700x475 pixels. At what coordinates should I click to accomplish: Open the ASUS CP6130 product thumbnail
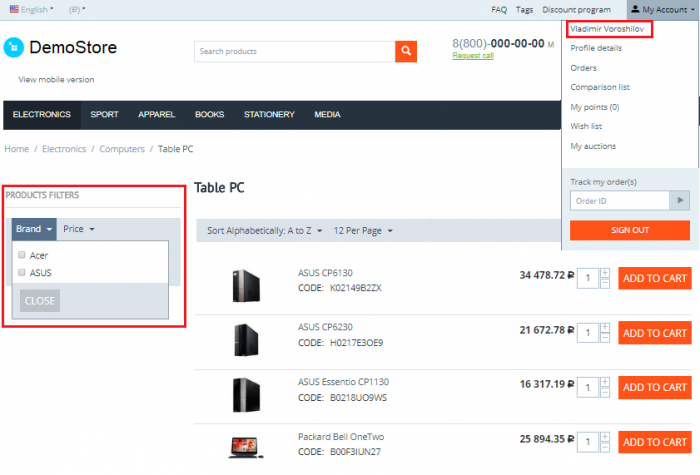(x=246, y=286)
